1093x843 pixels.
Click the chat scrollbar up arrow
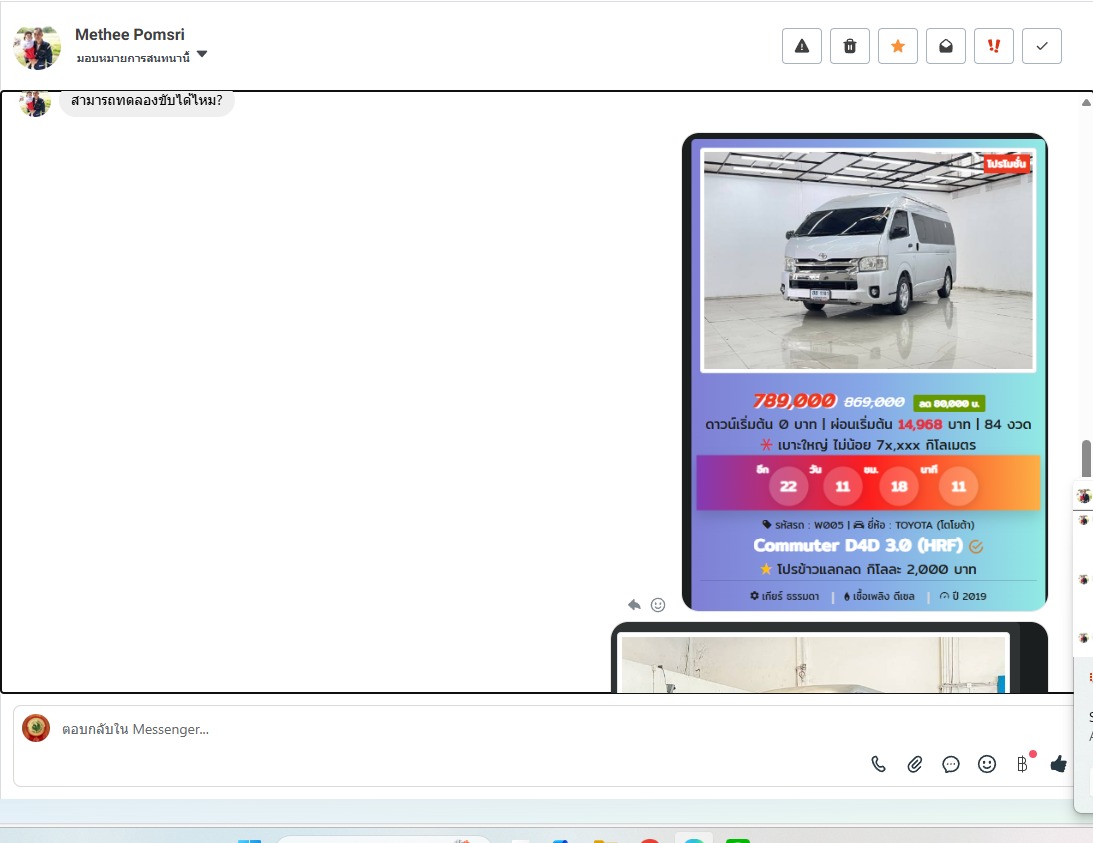click(x=1086, y=102)
